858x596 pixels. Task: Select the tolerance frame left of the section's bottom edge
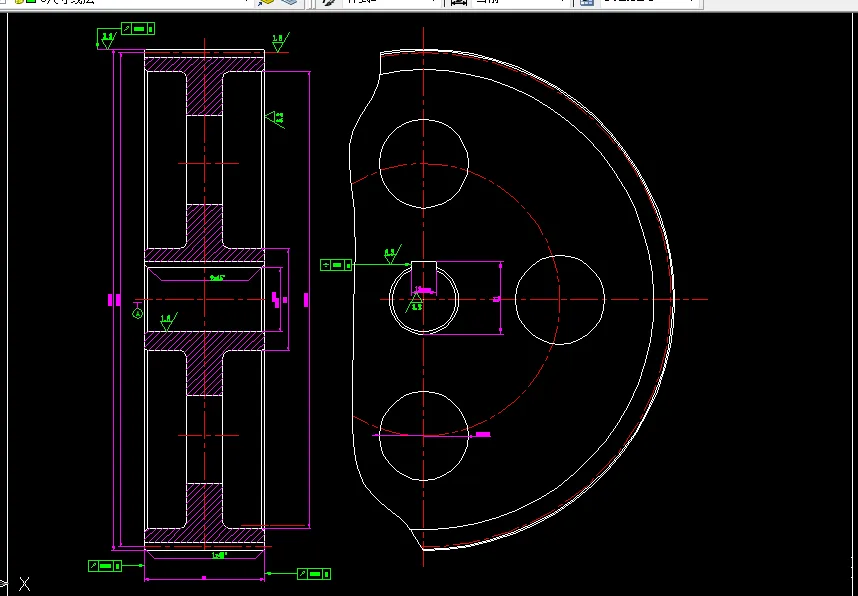click(105, 565)
